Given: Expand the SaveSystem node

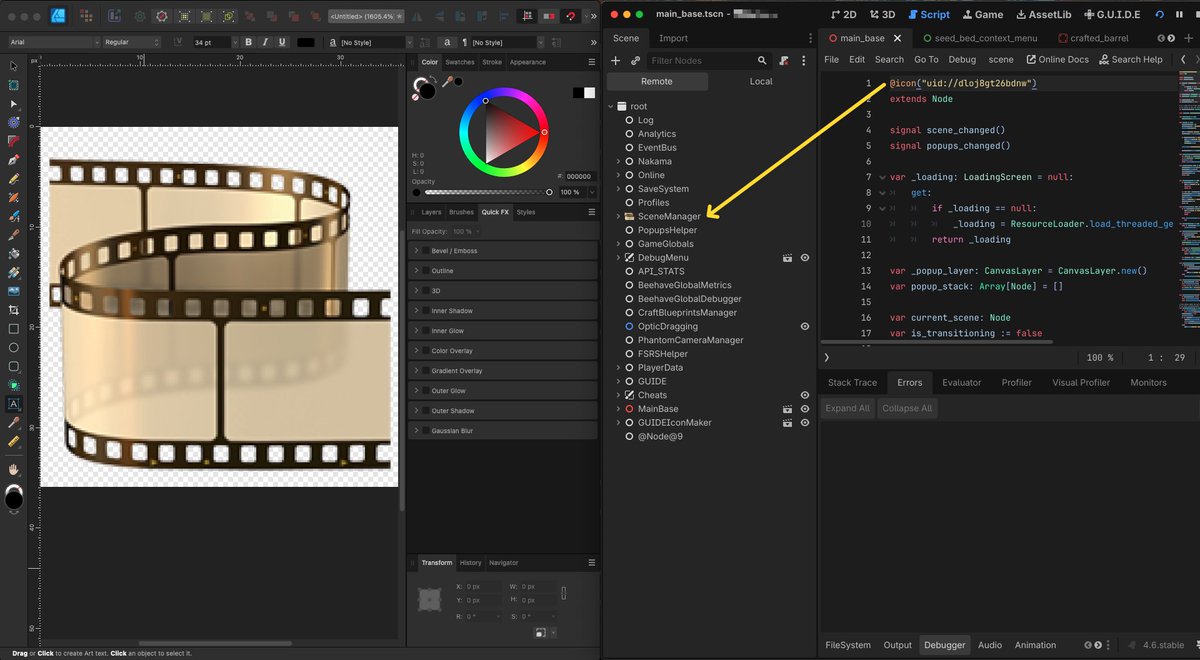Looking at the screenshot, I should 618,189.
